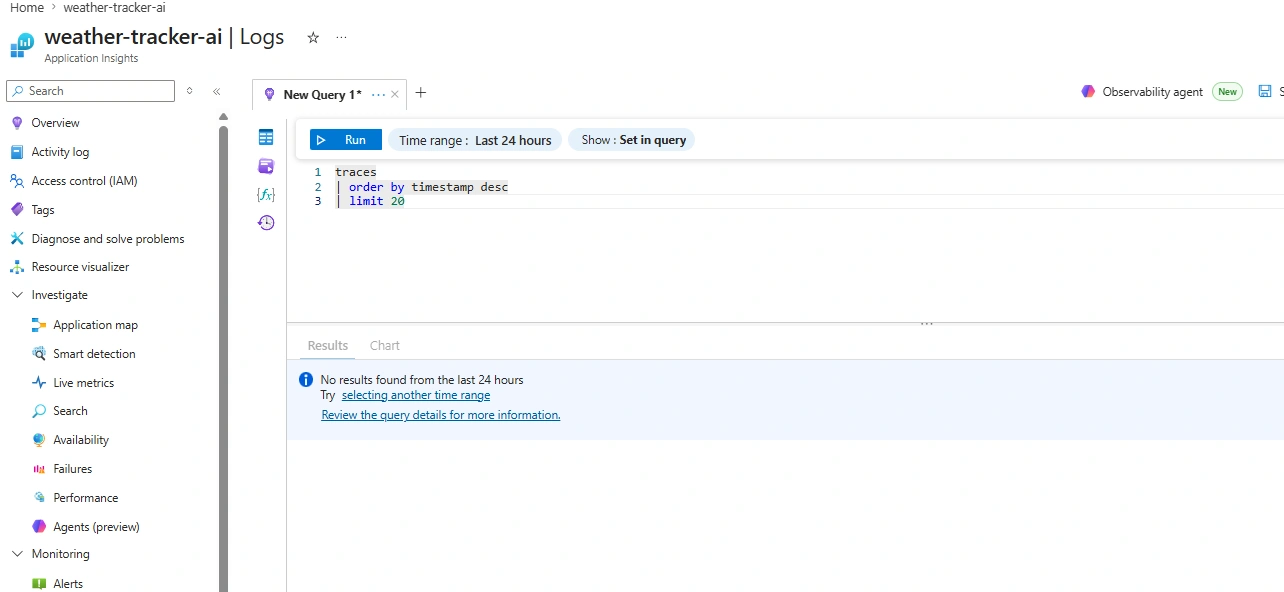Open the saved queries panel icon
This screenshot has width=1284, height=592.
[266, 166]
